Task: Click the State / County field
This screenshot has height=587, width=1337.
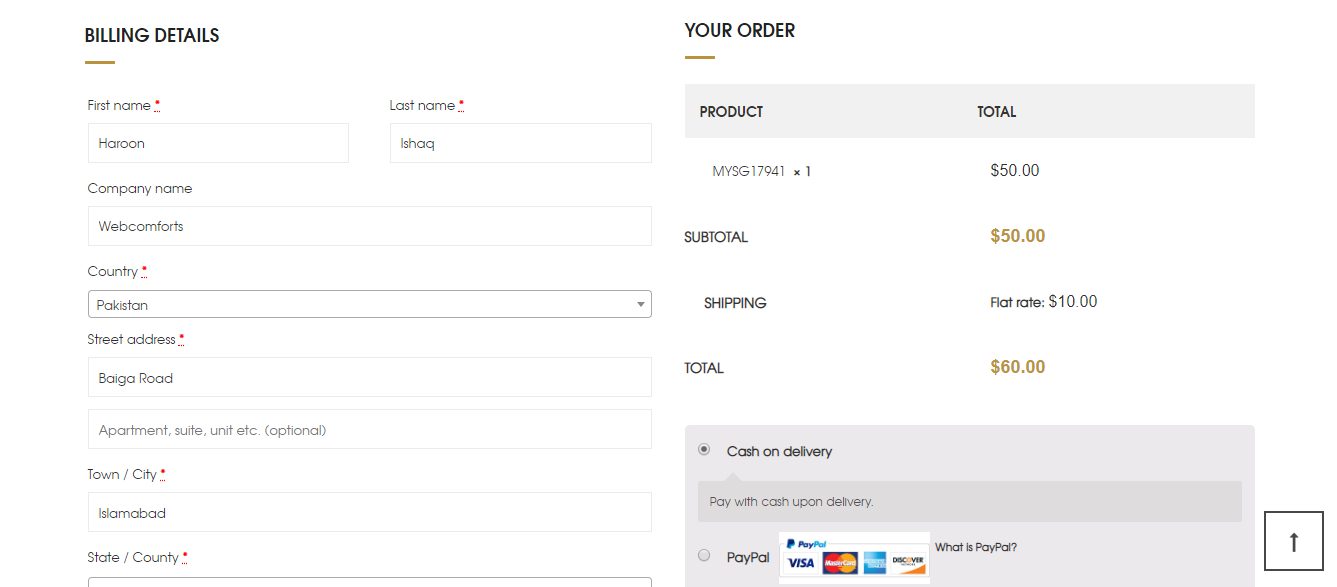Action: click(x=370, y=581)
